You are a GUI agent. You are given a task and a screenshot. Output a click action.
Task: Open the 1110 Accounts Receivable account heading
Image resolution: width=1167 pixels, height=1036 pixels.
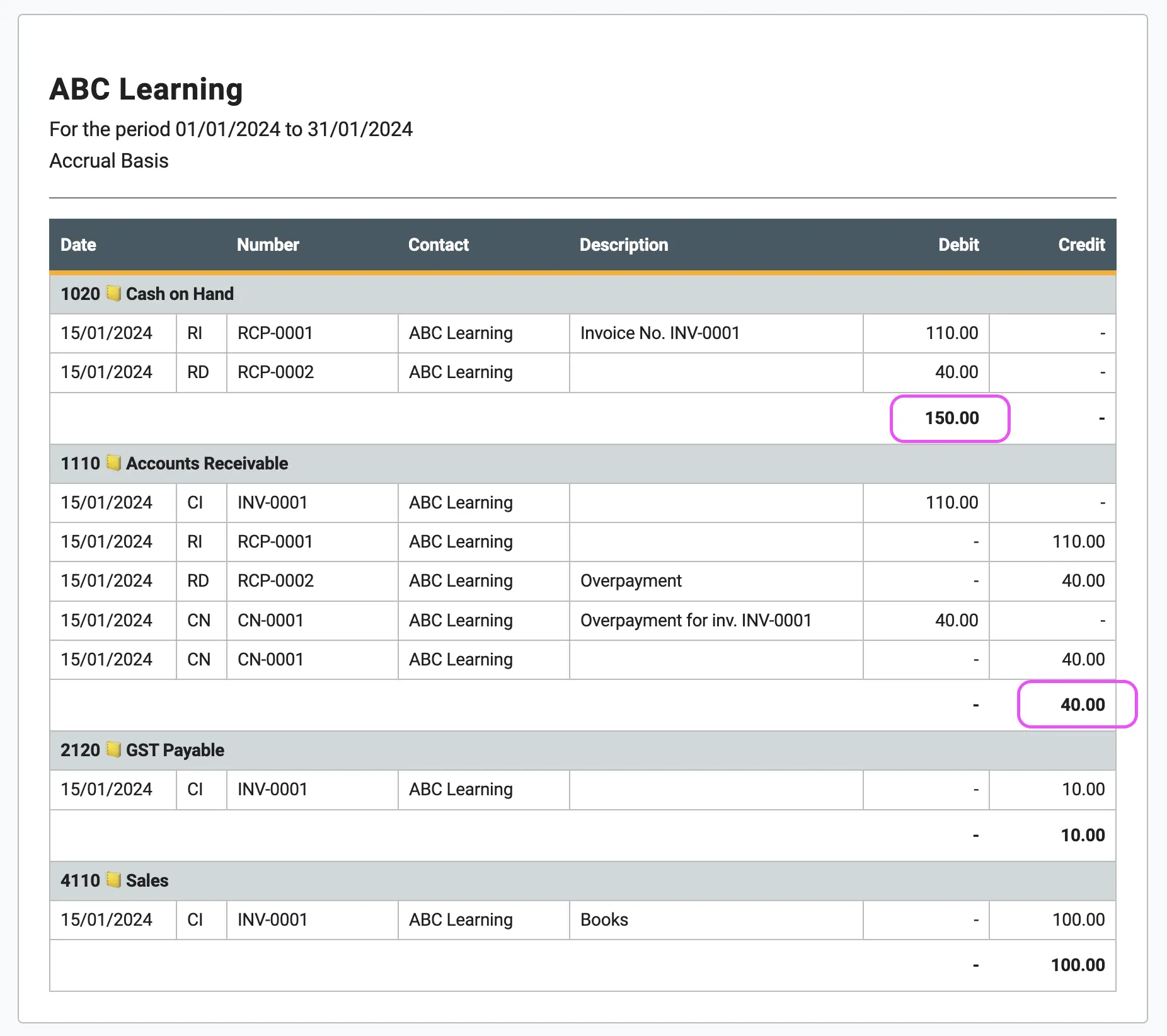click(174, 463)
